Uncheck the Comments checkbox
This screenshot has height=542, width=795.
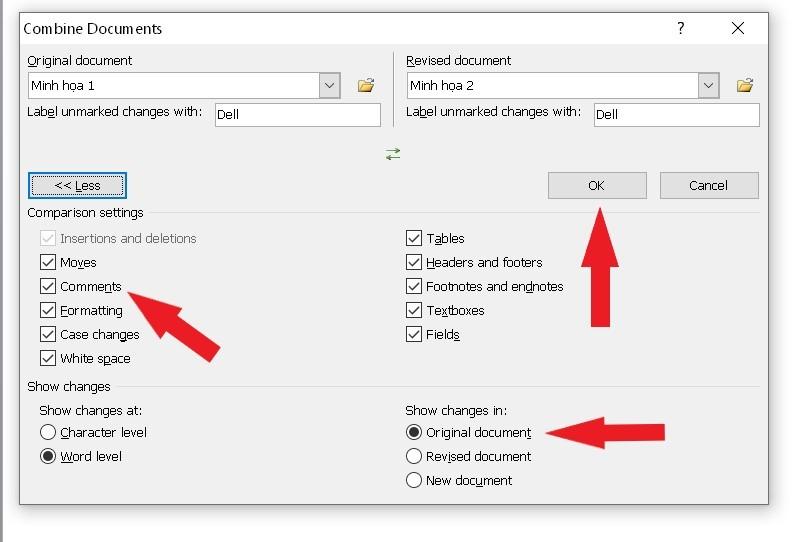pyautogui.click(x=48, y=287)
